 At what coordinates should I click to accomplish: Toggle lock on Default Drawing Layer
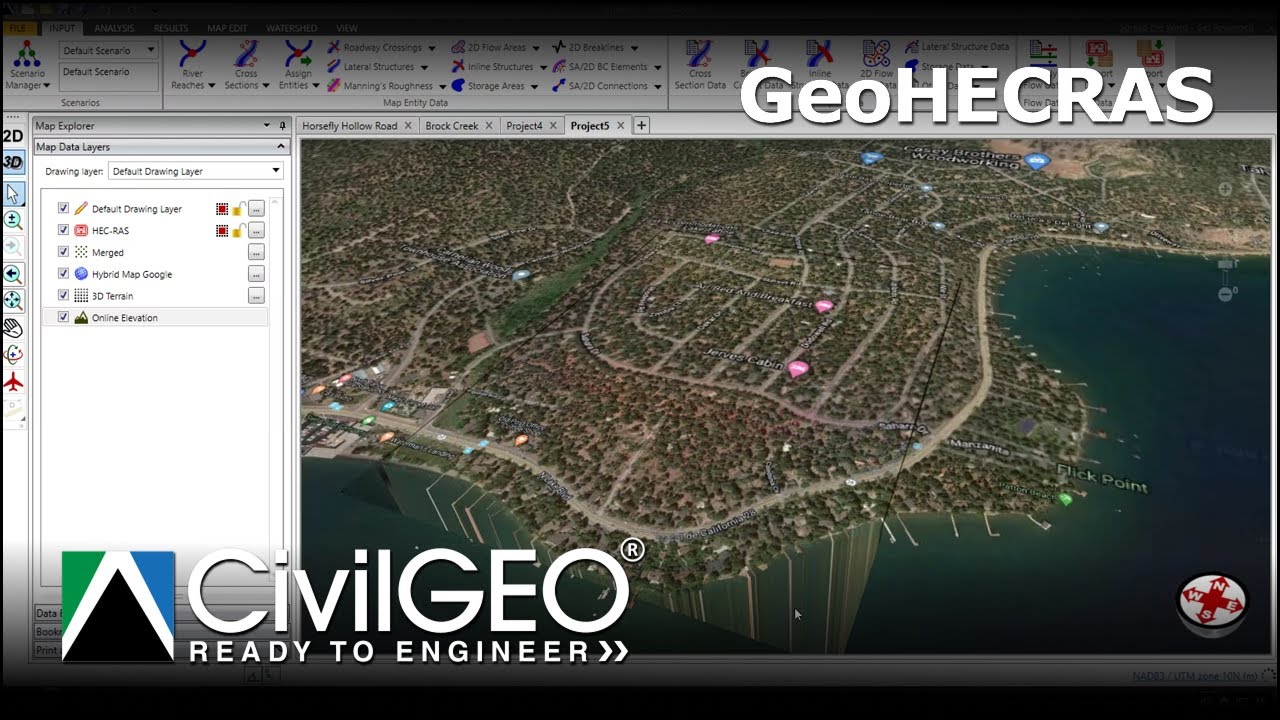point(238,209)
